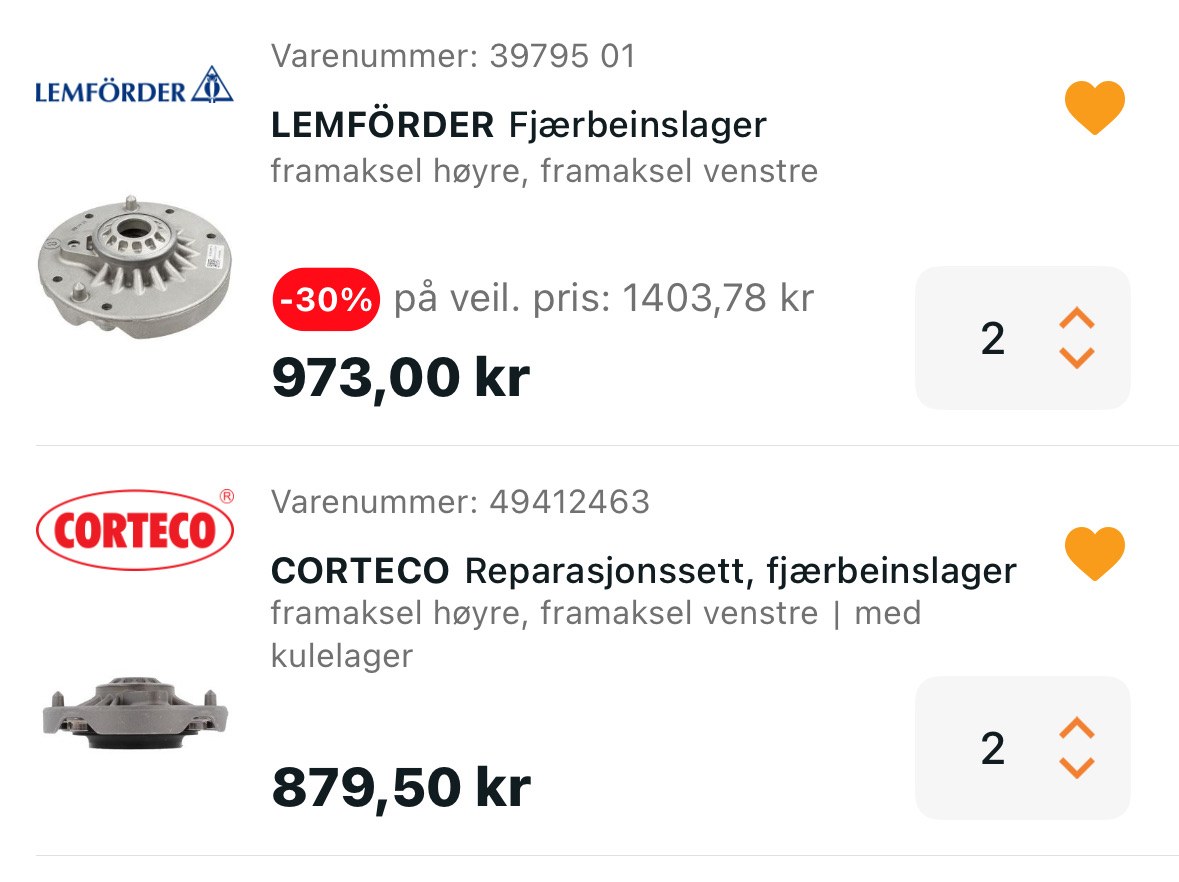Click the 879,50 kr price
The height and width of the screenshot is (882, 1179).
pyautogui.click(x=400, y=787)
